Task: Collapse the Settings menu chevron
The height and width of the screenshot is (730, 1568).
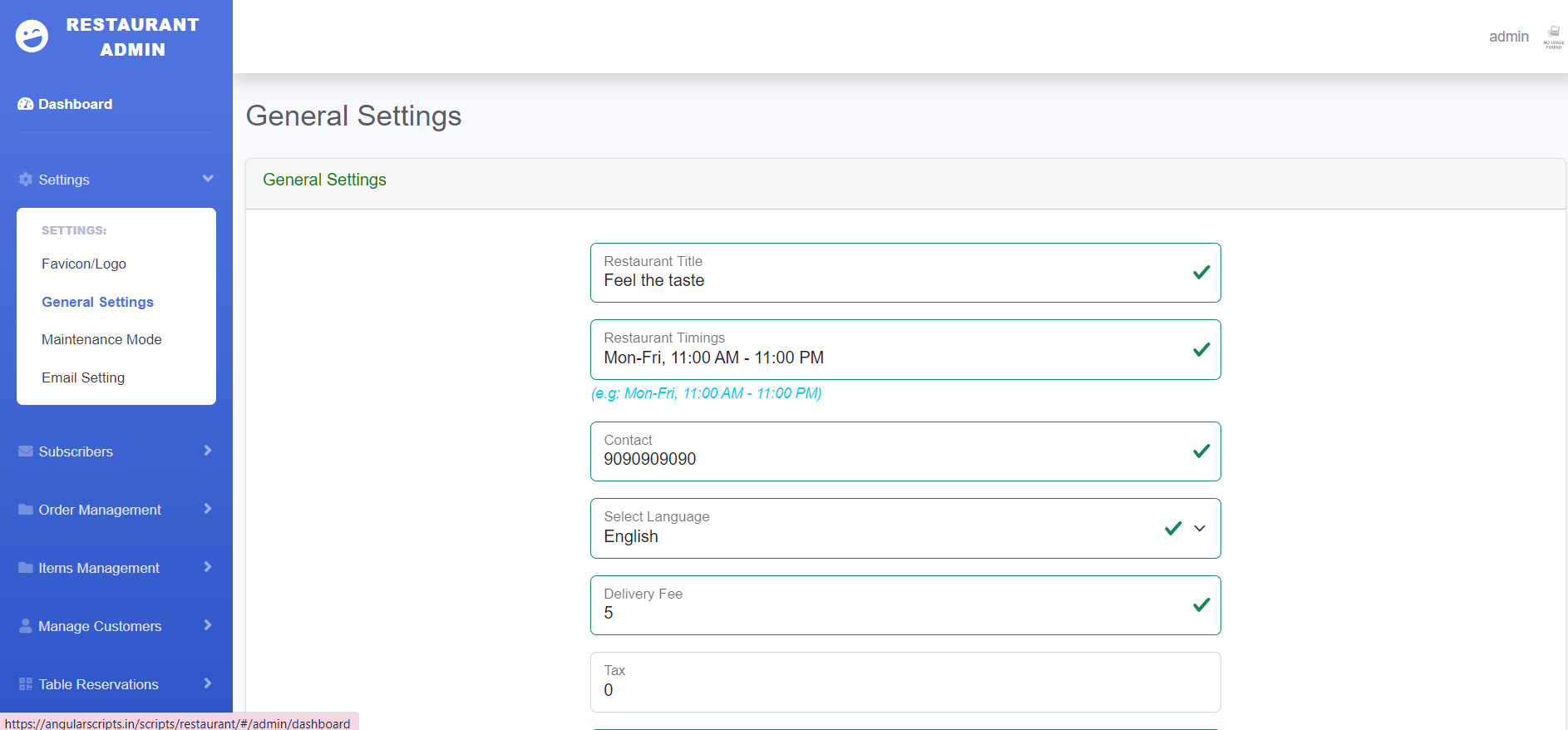Action: click(x=208, y=179)
